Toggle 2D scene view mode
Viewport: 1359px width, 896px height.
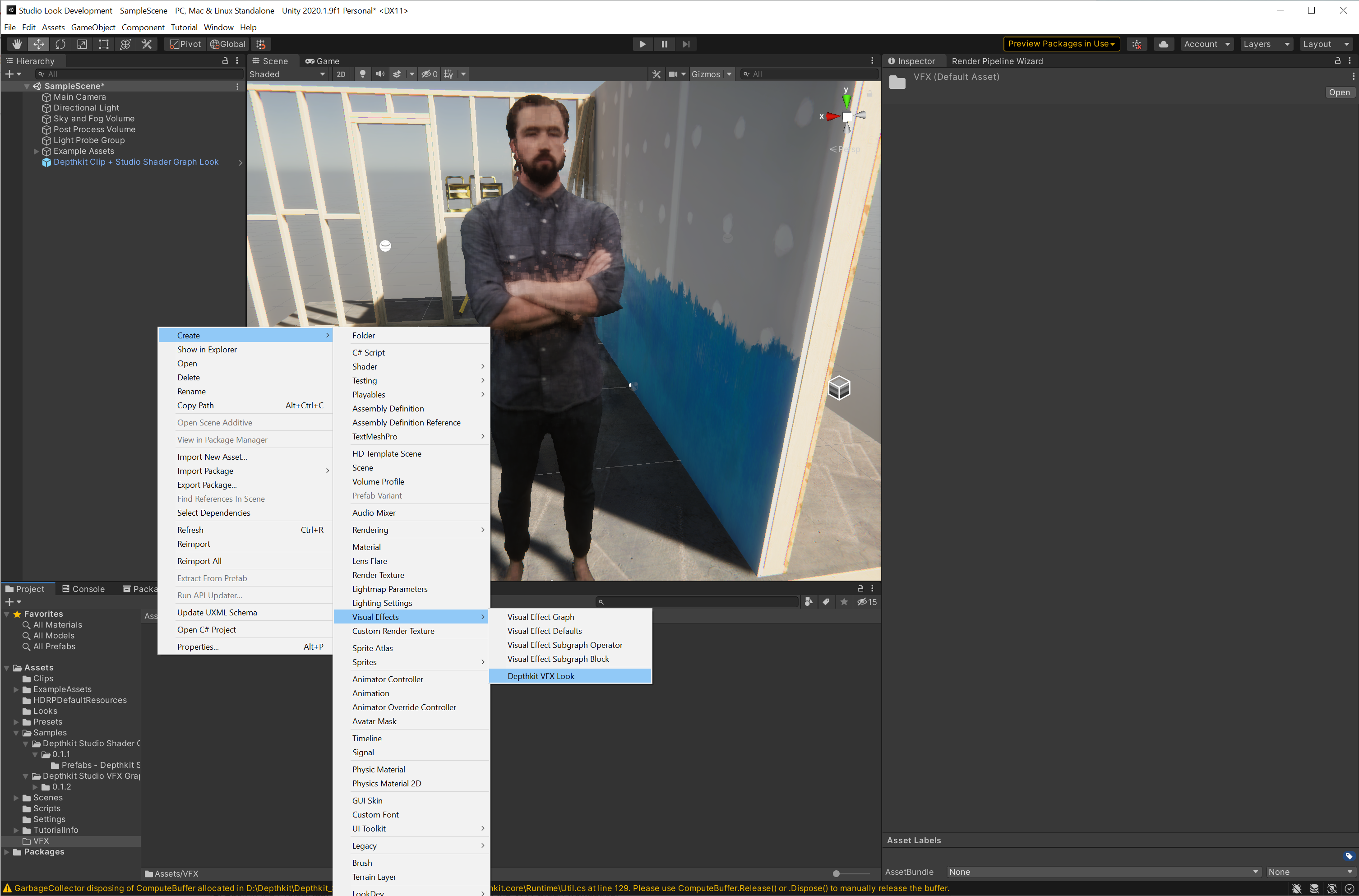pyautogui.click(x=341, y=74)
